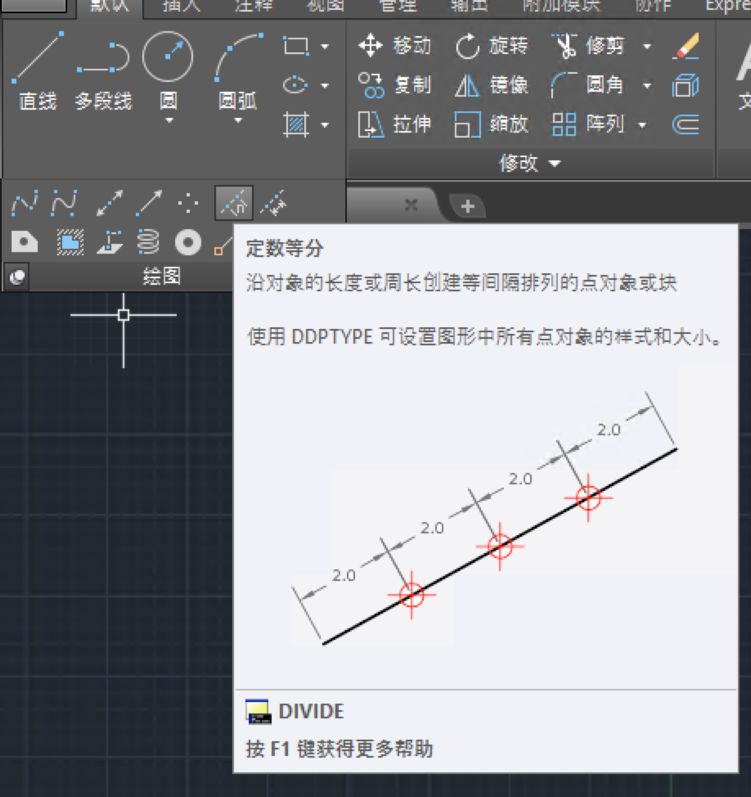Choose the Measure (定距等分) tool icon
Screen dimensions: 751x797
[x=274, y=204]
